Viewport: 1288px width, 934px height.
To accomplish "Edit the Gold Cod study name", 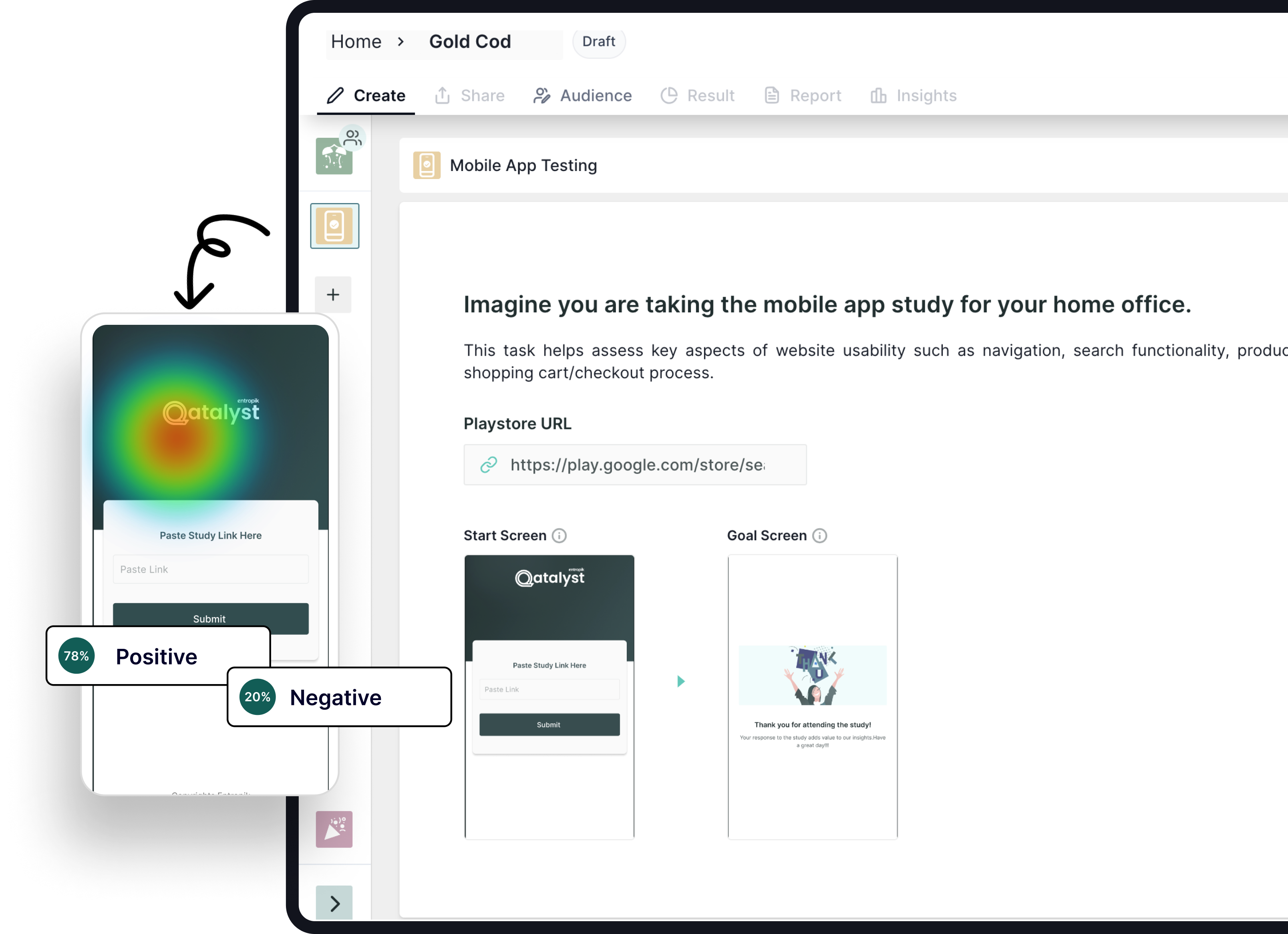I will [x=470, y=41].
